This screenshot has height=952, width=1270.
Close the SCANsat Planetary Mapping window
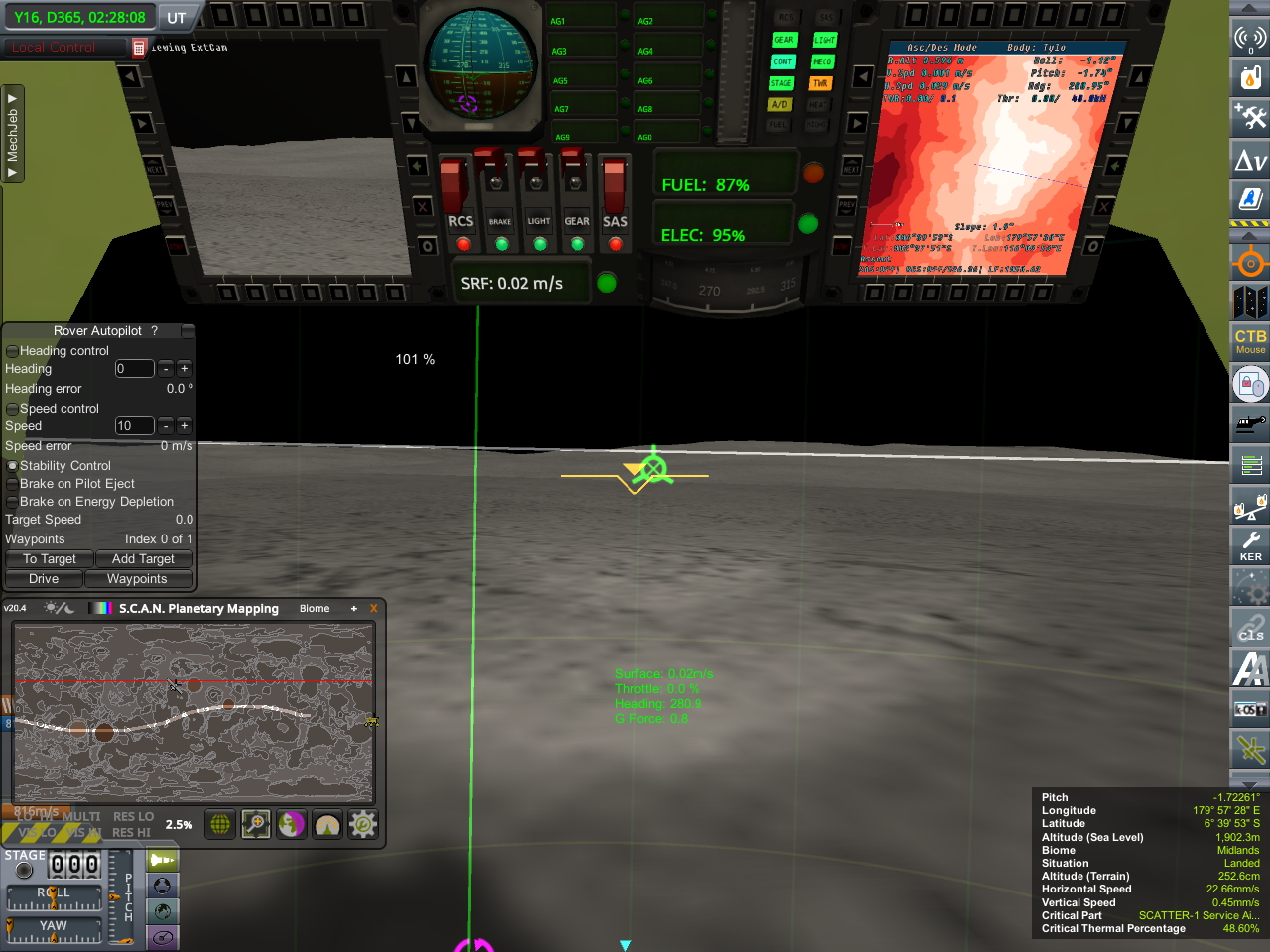[x=374, y=609]
